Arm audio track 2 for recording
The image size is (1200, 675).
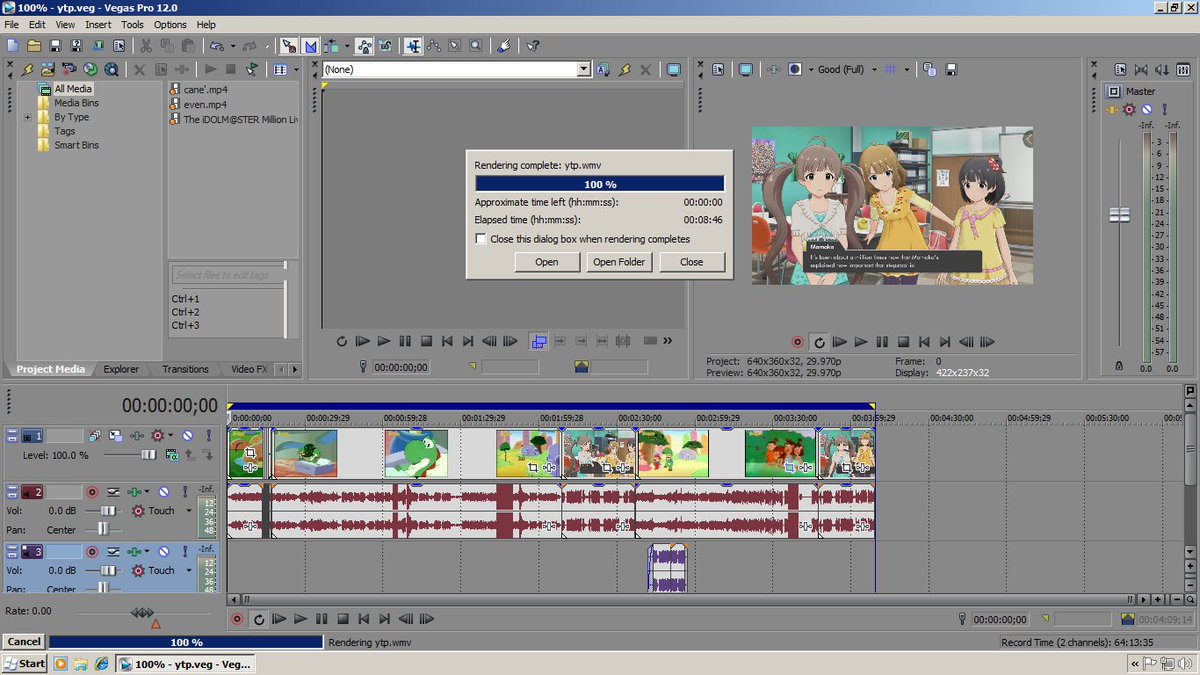[93, 491]
